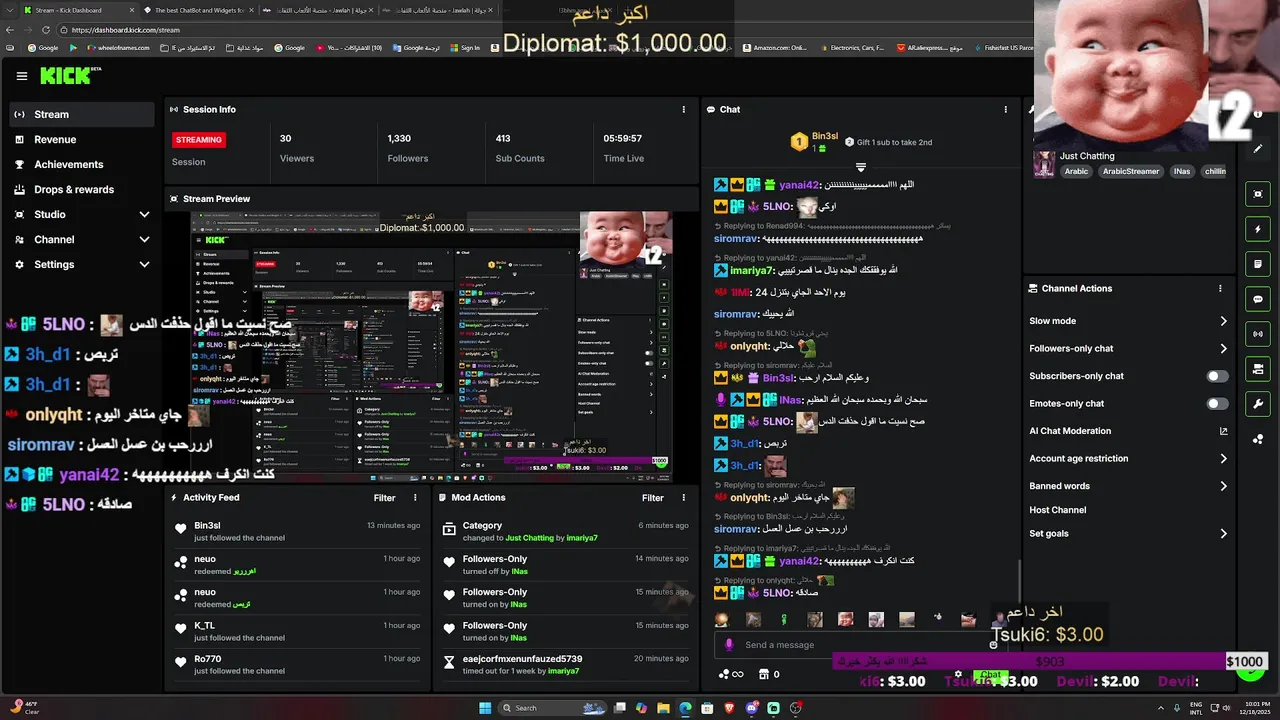Click the Stream Preview thumbnail
Image resolution: width=1280 pixels, height=720 pixels.
click(x=432, y=348)
